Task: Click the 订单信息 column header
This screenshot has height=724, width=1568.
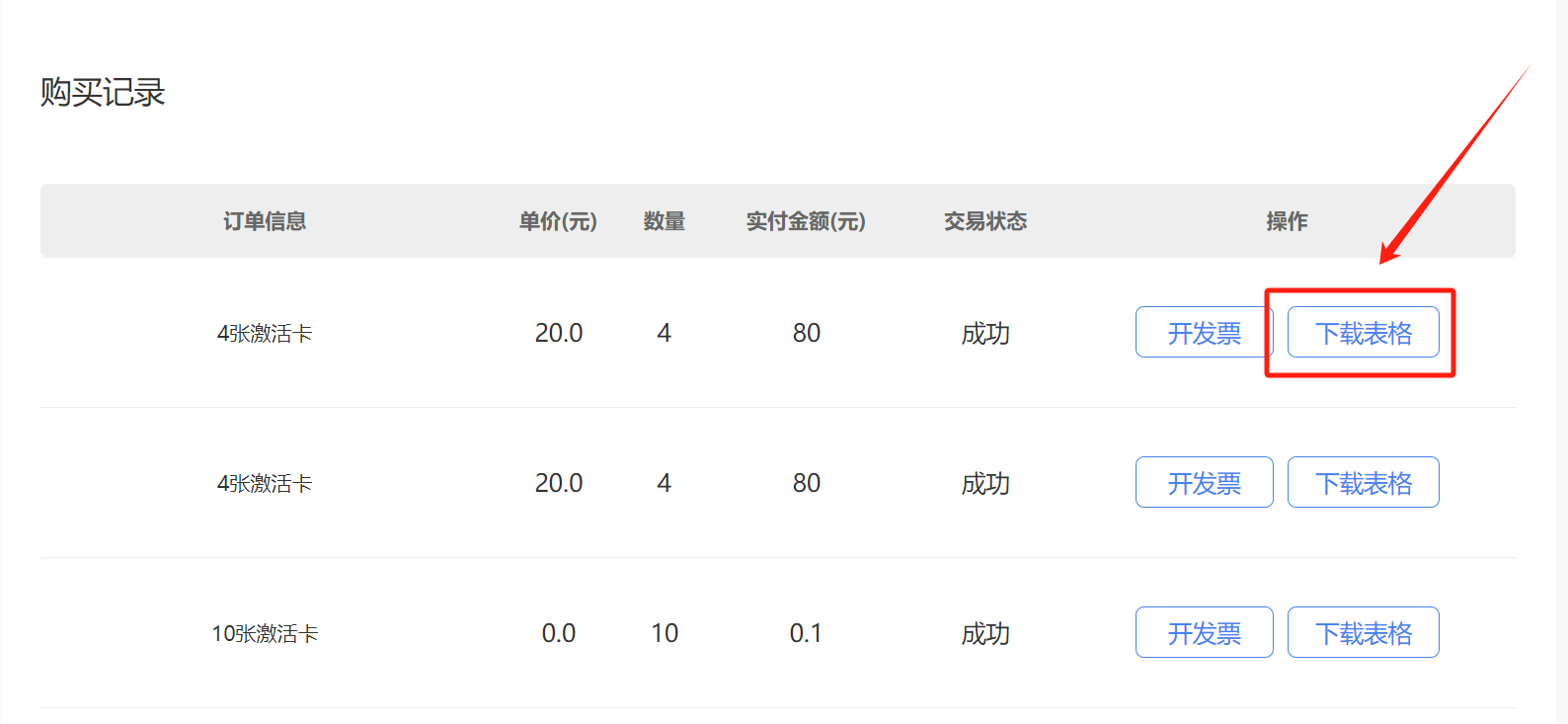Action: point(265,221)
